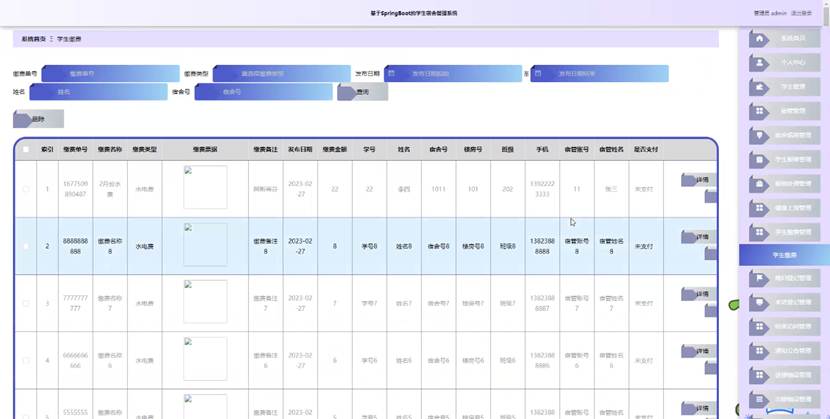830x419 pixels.
Task: Open the 发布日期 start date picker
Action: pos(453,74)
